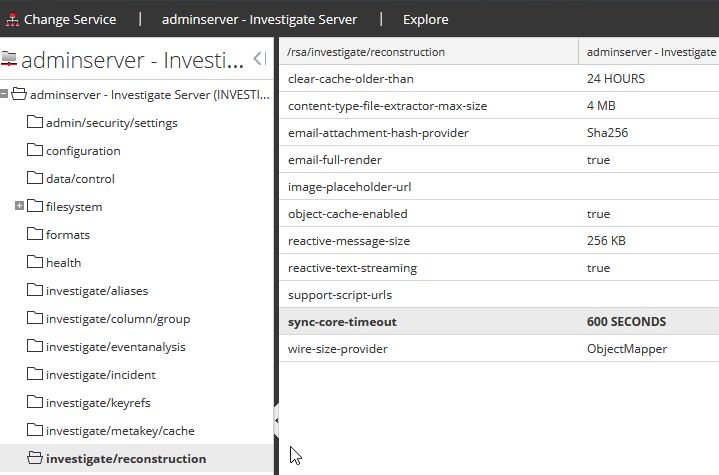Click the configuration folder icon
The height and width of the screenshot is (475, 719).
(35, 151)
